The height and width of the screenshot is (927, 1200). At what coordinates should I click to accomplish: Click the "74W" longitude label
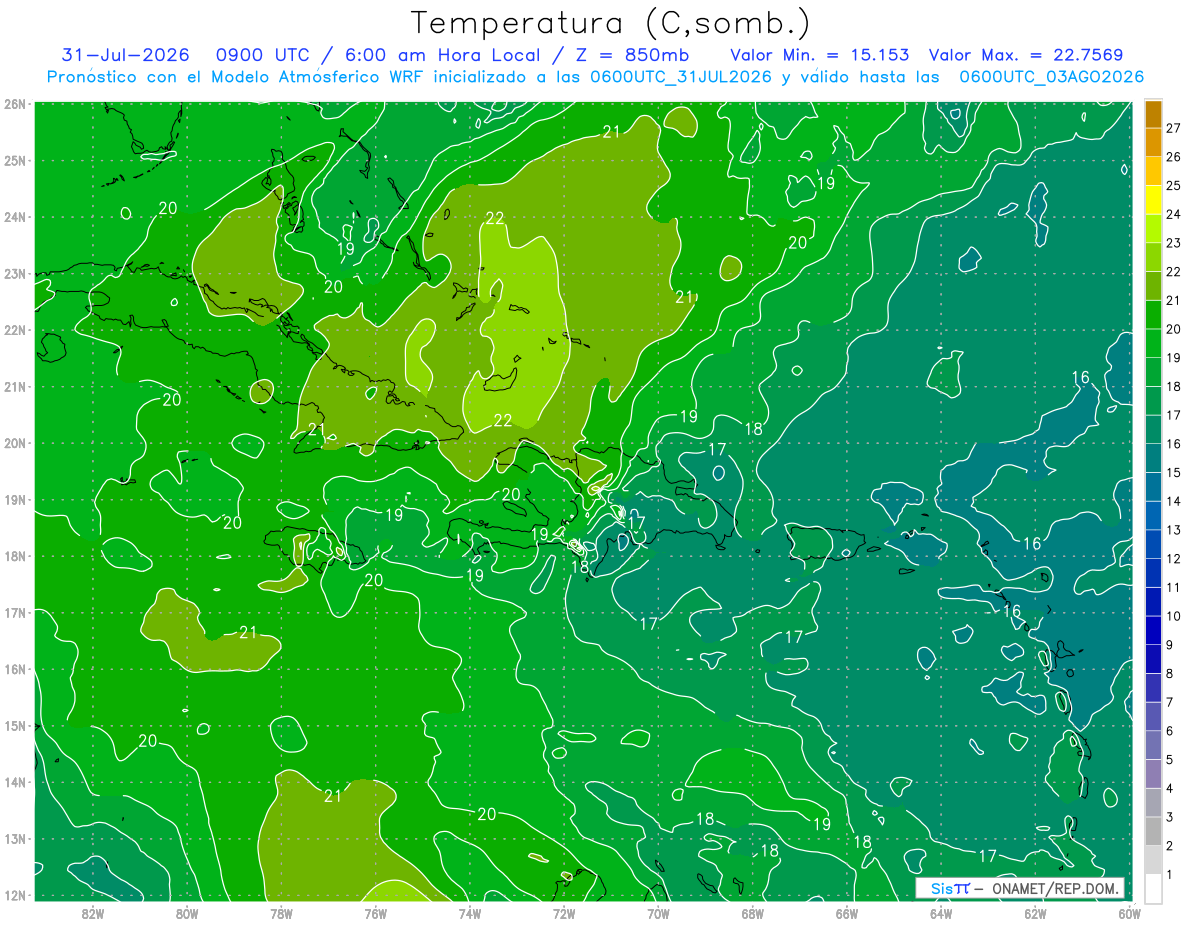click(x=469, y=913)
